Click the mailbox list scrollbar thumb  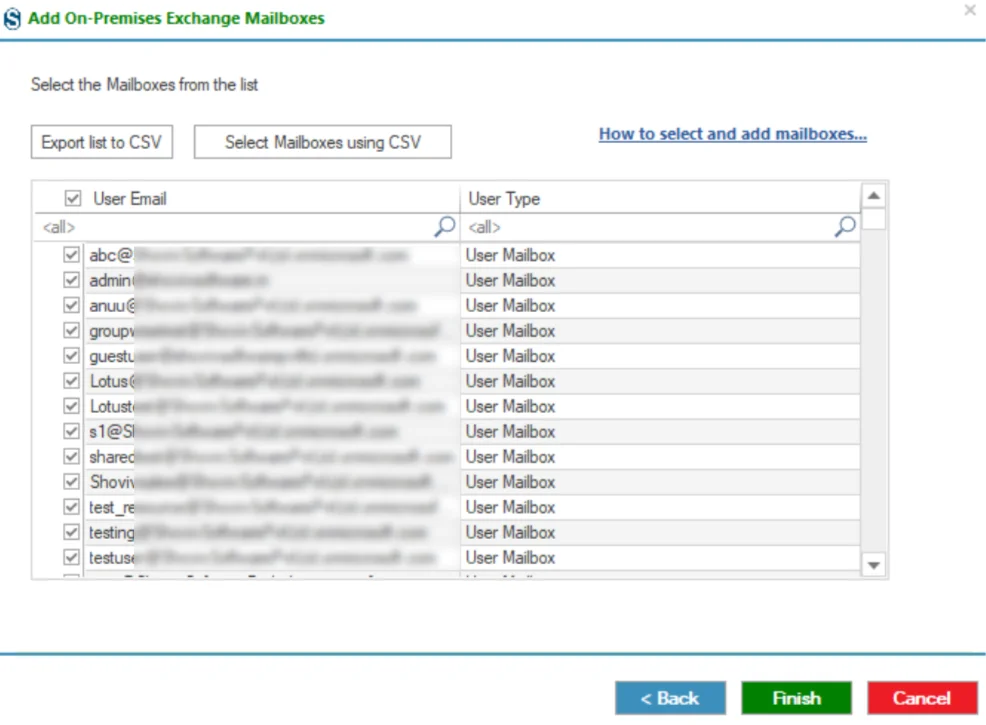[873, 219]
